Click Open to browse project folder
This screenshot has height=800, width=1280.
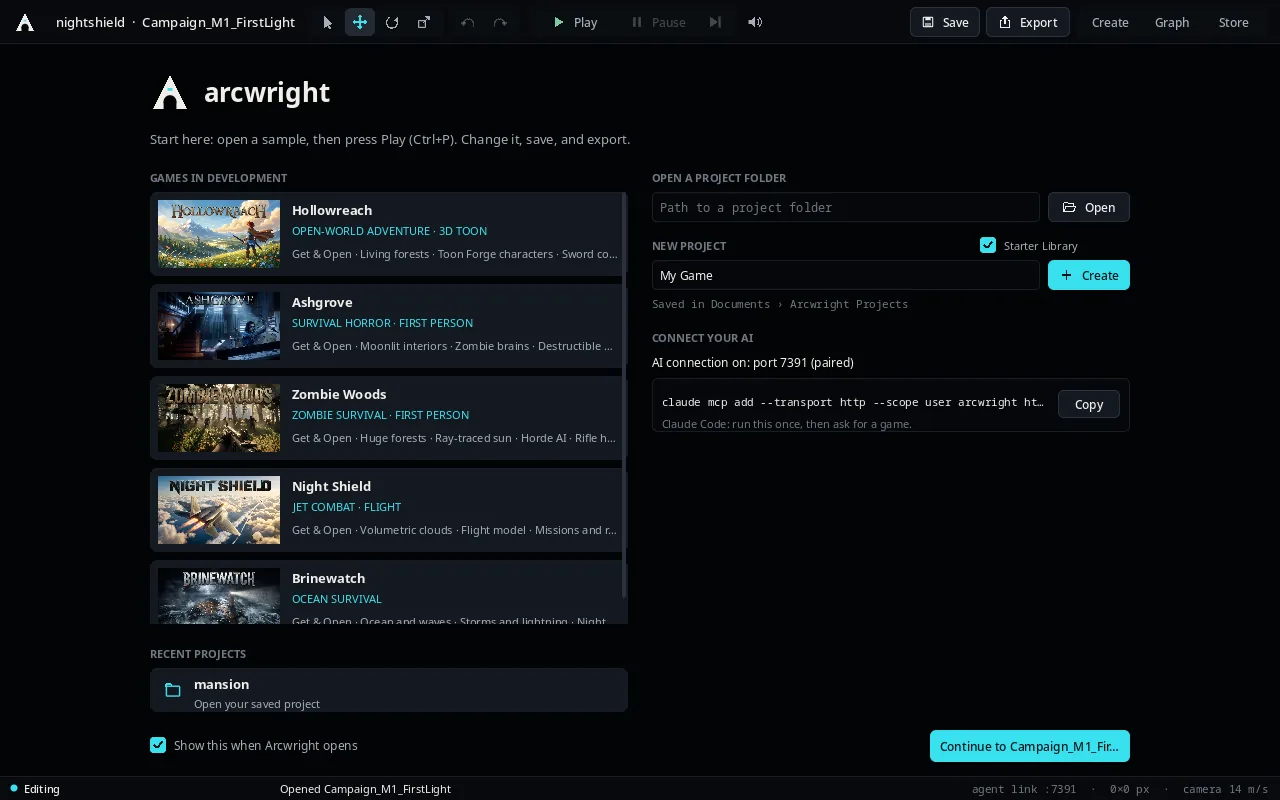pyautogui.click(x=1089, y=207)
